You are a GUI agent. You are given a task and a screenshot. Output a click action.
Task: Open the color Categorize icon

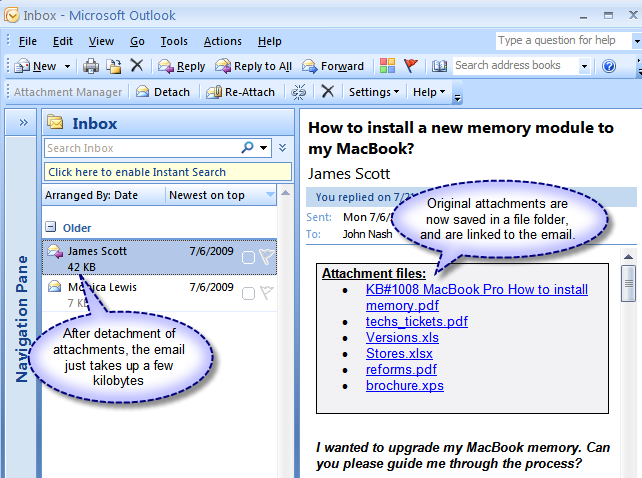tap(387, 66)
